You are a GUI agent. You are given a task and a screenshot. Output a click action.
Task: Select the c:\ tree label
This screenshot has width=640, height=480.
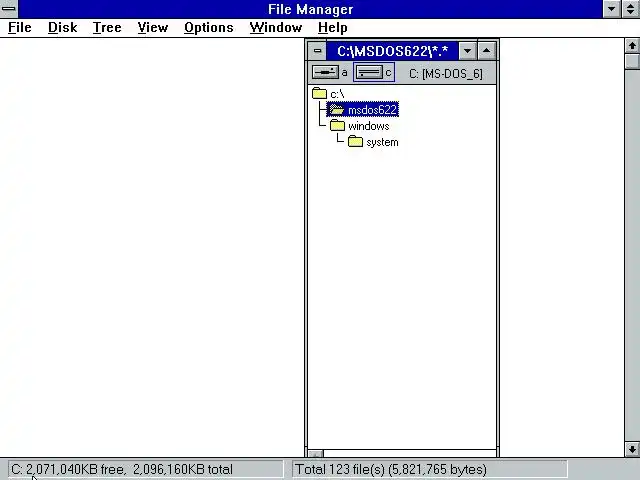pyautogui.click(x=337, y=94)
